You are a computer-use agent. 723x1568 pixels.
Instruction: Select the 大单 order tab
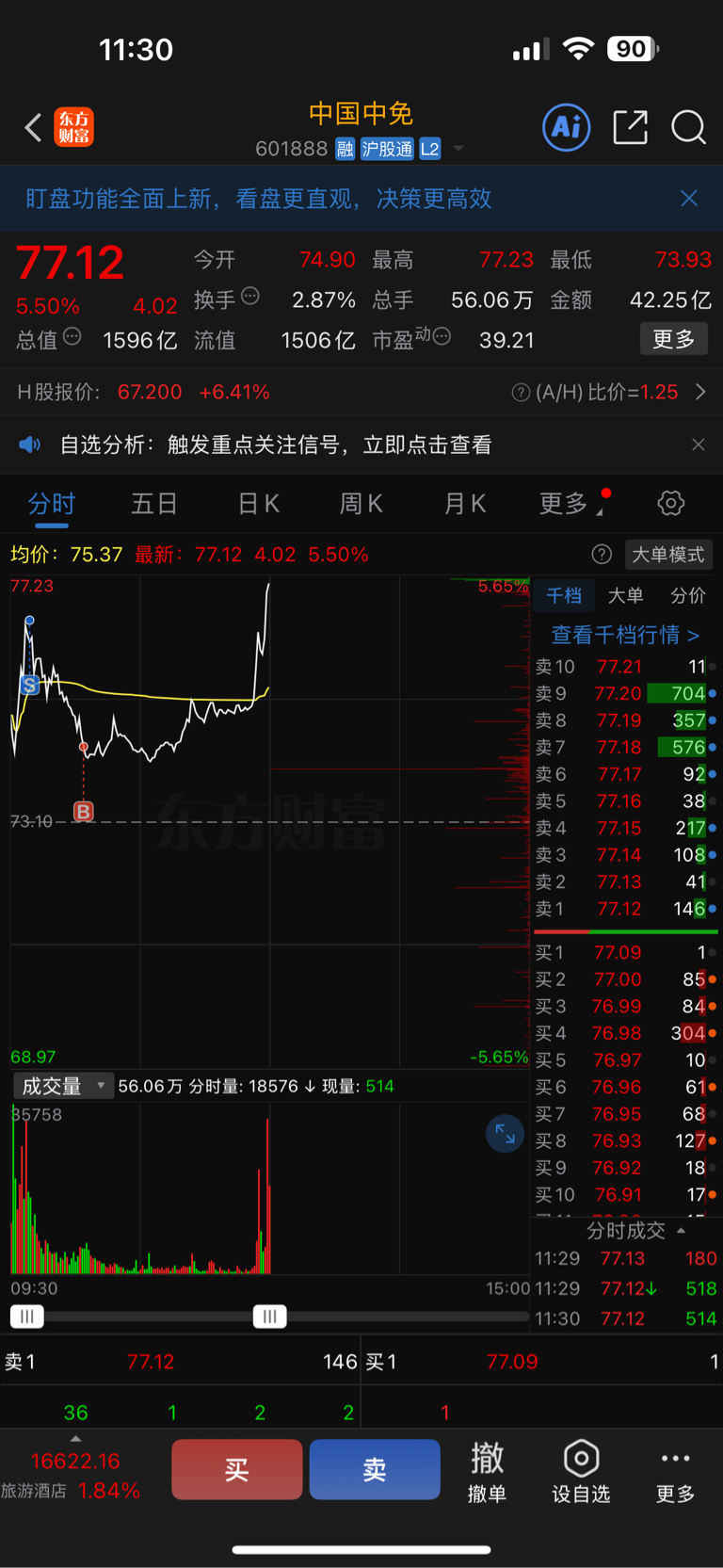click(625, 595)
